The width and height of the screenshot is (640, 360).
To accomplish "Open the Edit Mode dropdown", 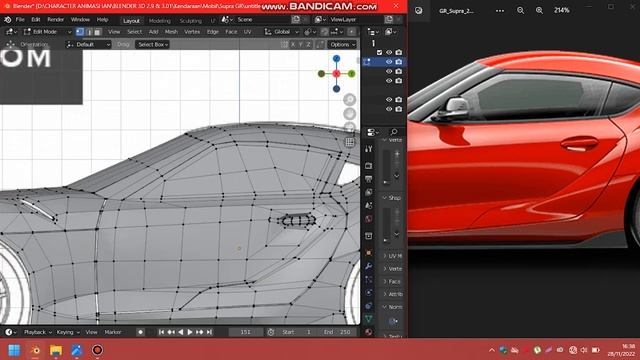I will (47, 32).
